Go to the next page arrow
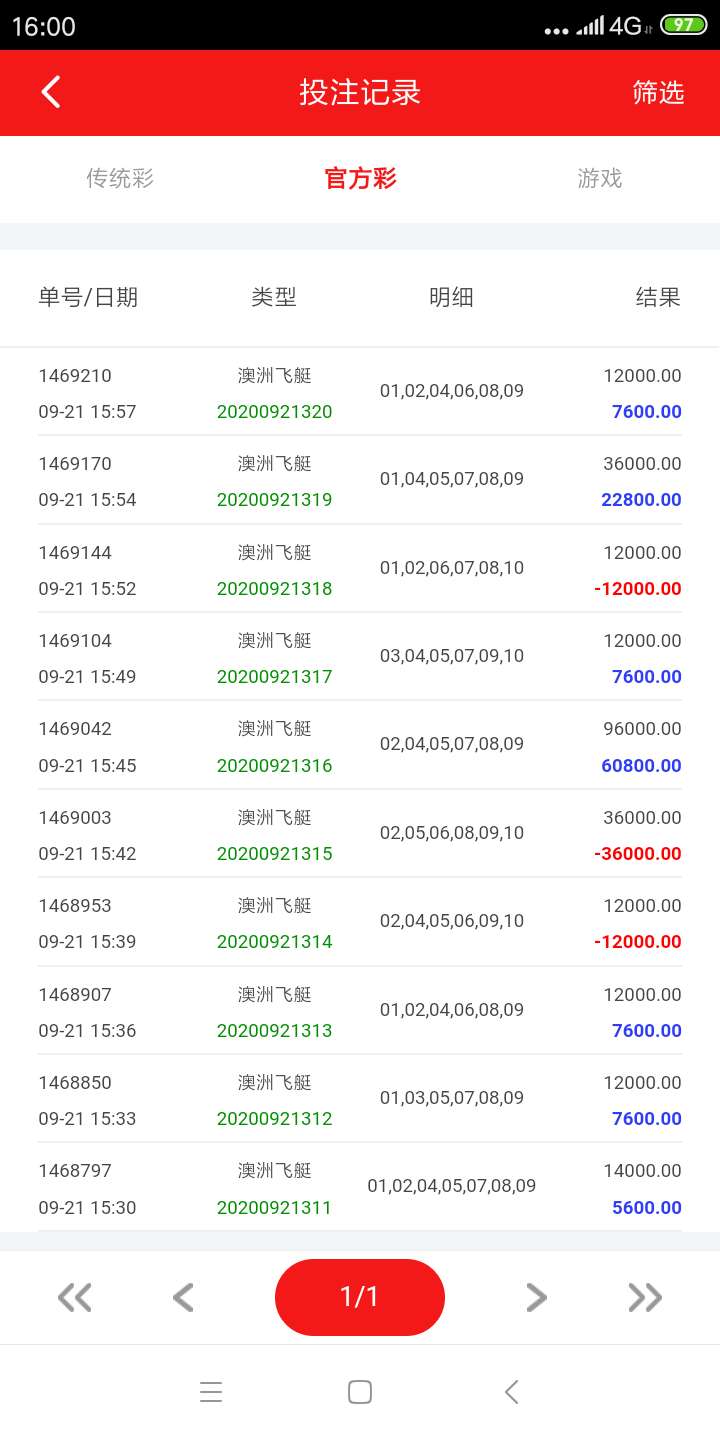Viewport: 720px width, 1440px height. (537, 1298)
